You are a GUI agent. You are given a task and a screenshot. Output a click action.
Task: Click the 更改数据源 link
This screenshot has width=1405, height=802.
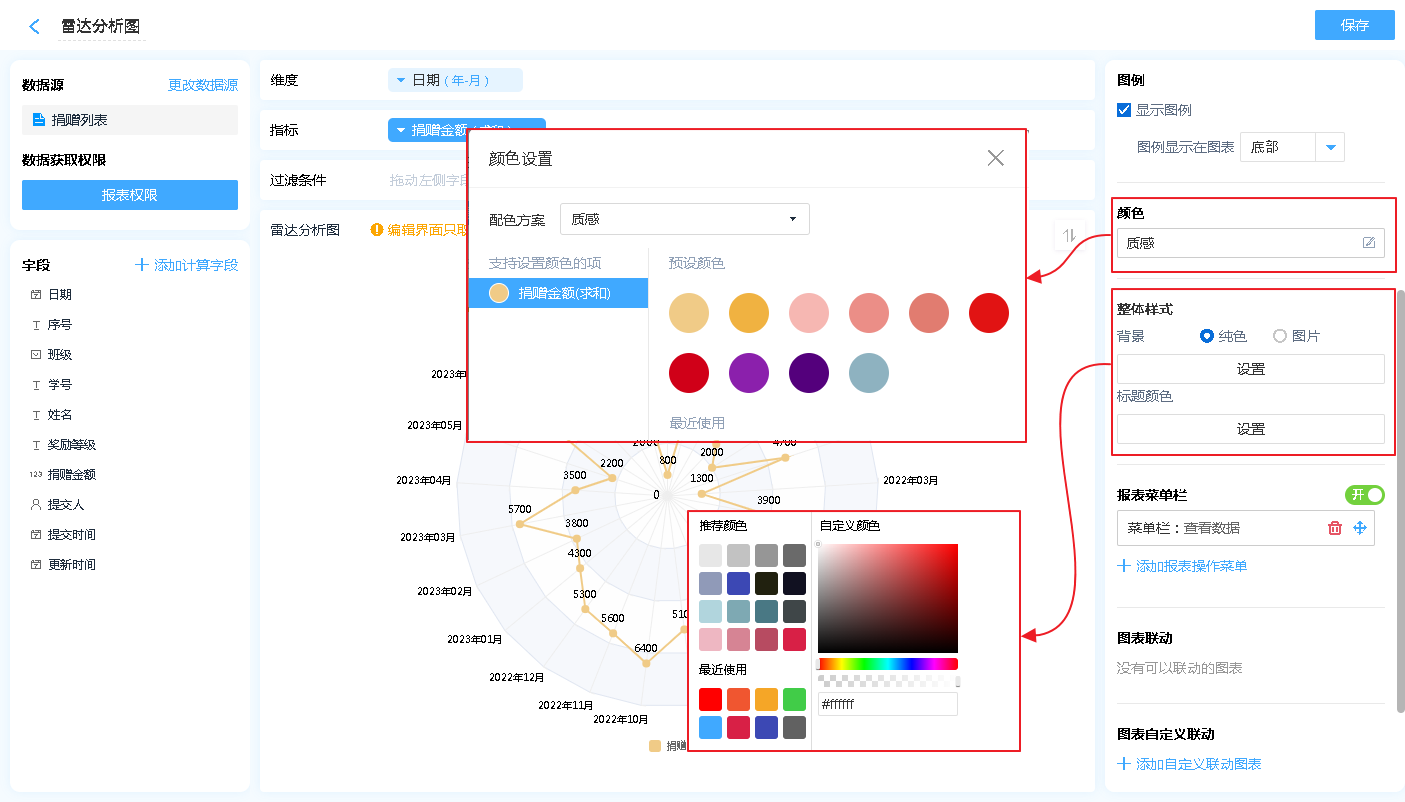[x=202, y=86]
